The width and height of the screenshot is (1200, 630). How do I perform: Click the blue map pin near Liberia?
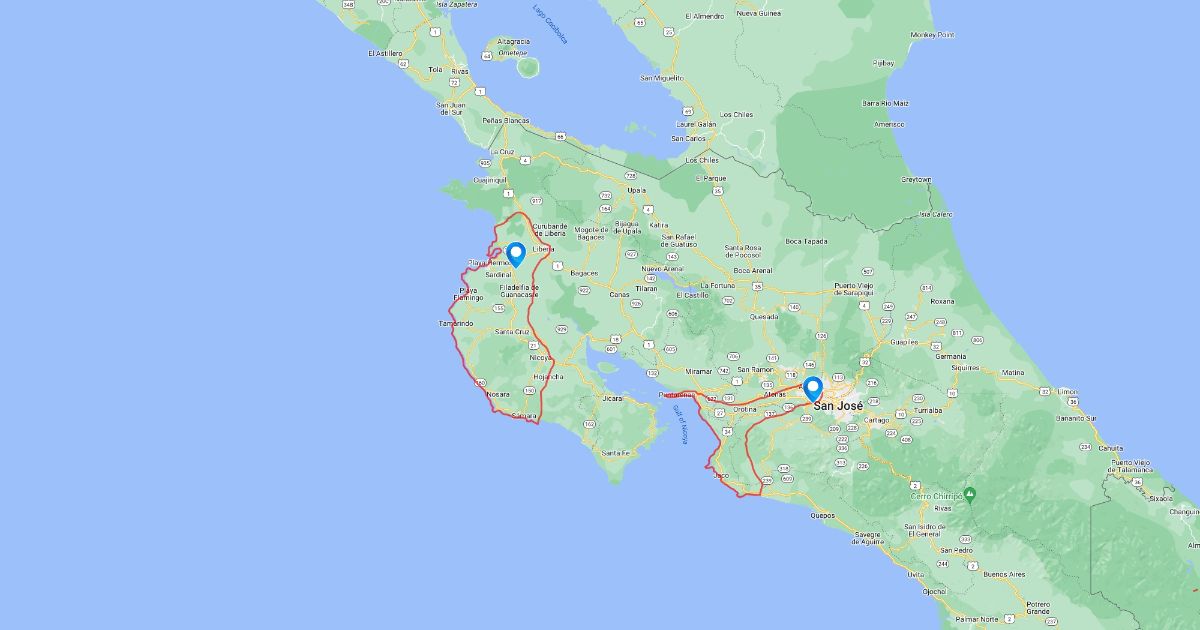(x=516, y=254)
